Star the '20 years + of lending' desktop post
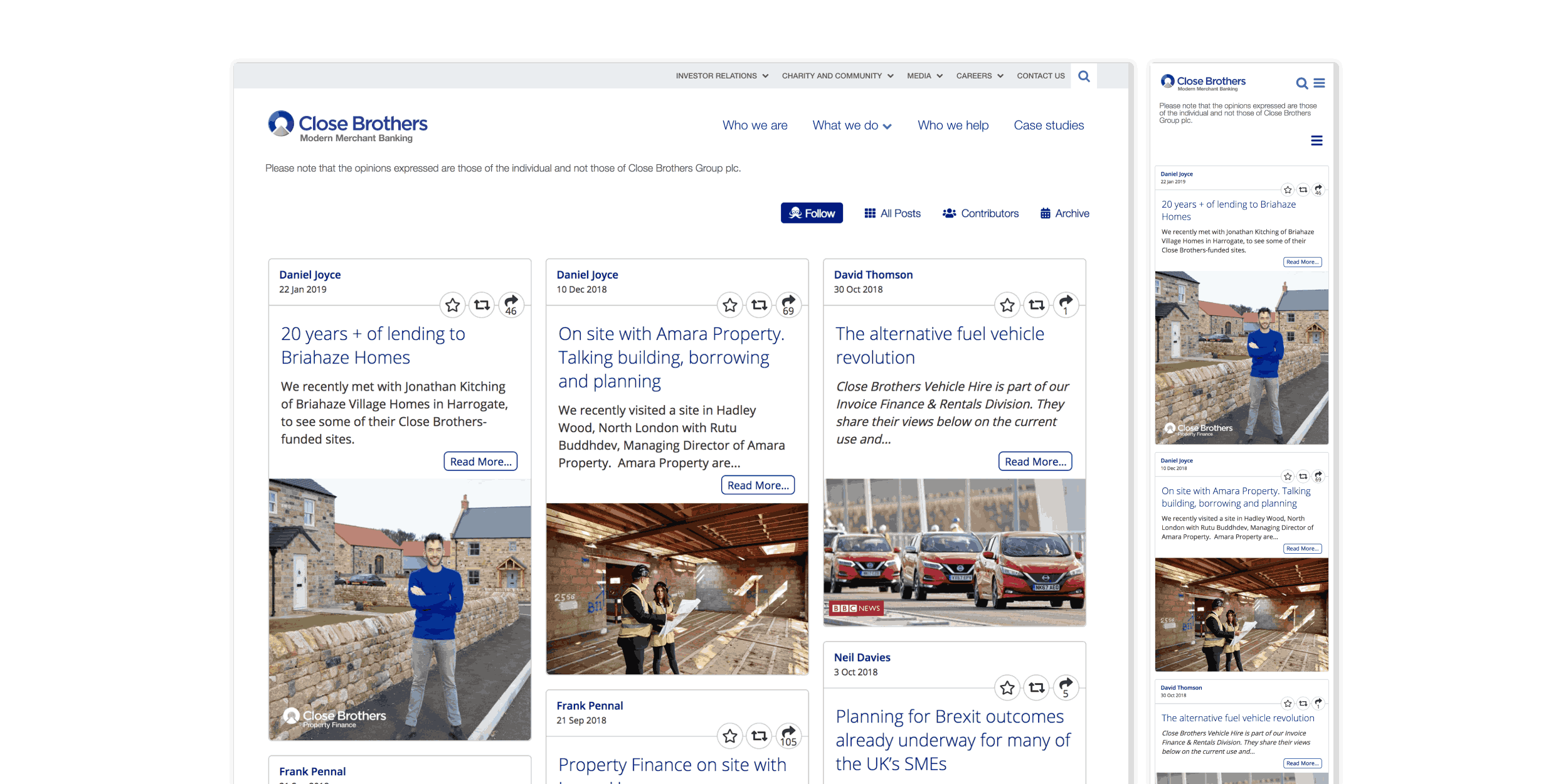Image resolution: width=1568 pixels, height=784 pixels. point(452,305)
